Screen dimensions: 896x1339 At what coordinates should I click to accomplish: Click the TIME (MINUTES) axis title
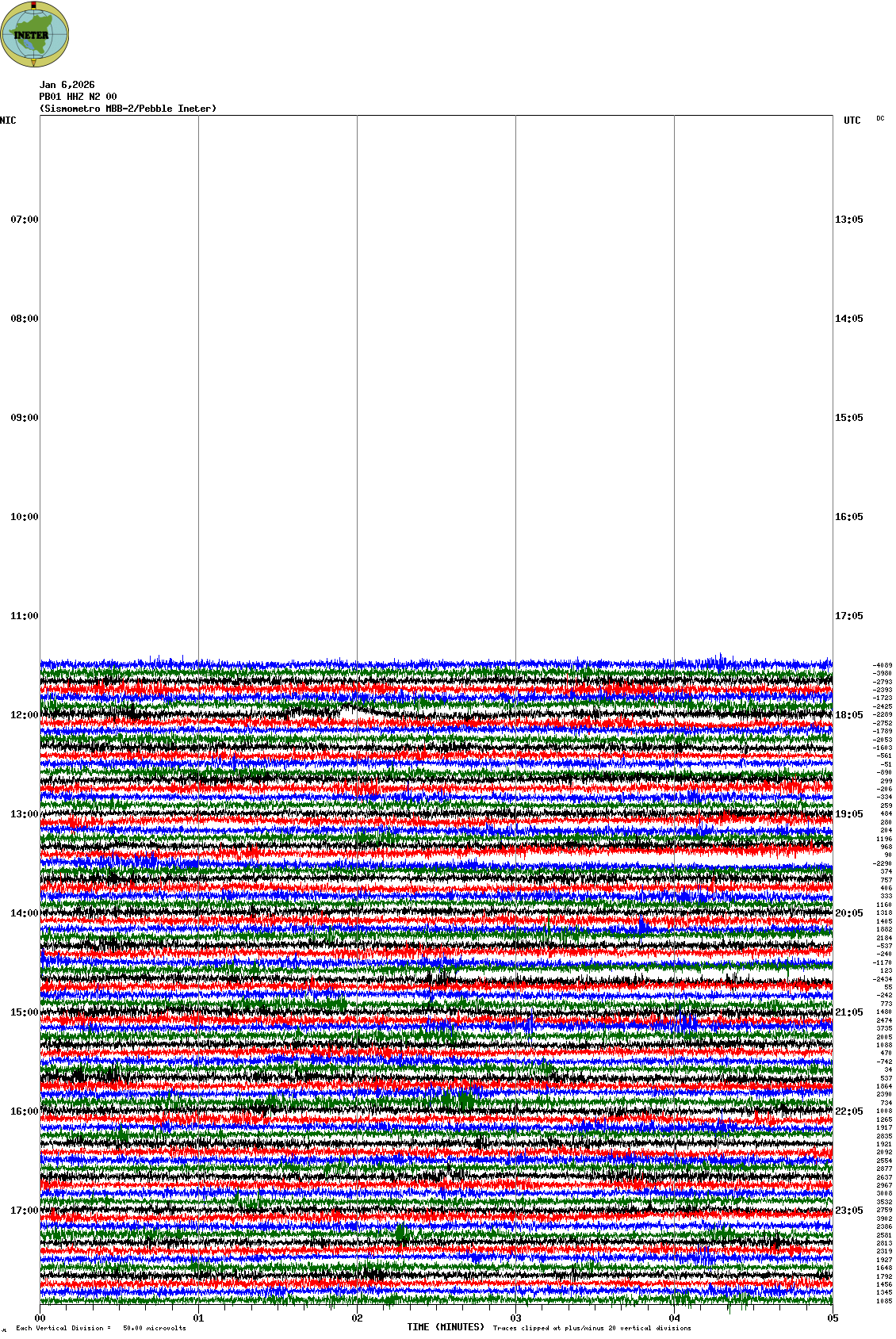point(446,1327)
